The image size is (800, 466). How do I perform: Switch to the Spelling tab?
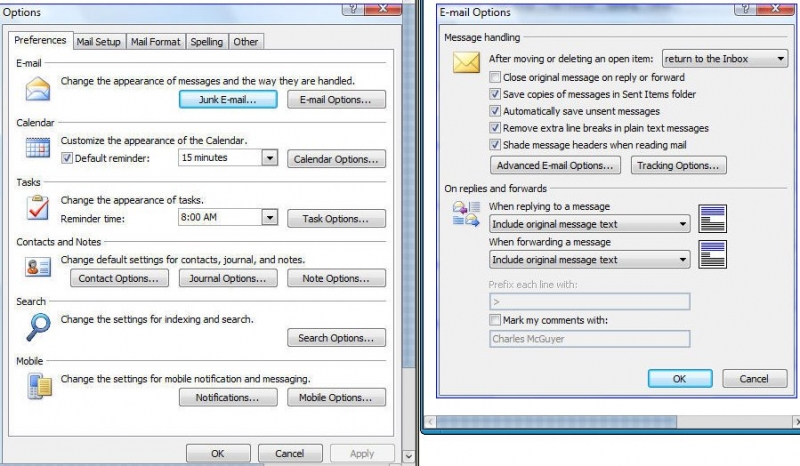coord(207,42)
